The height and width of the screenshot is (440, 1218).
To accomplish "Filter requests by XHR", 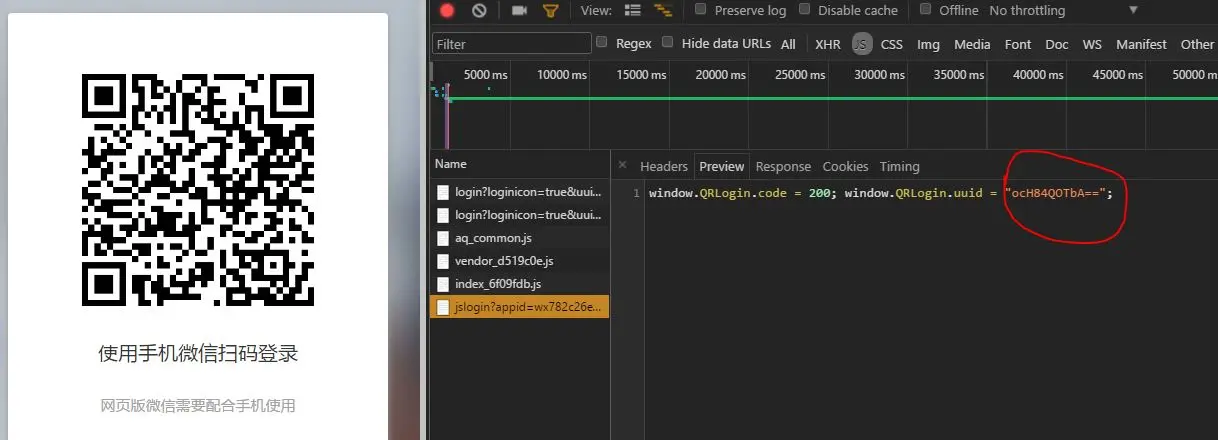I will click(828, 44).
